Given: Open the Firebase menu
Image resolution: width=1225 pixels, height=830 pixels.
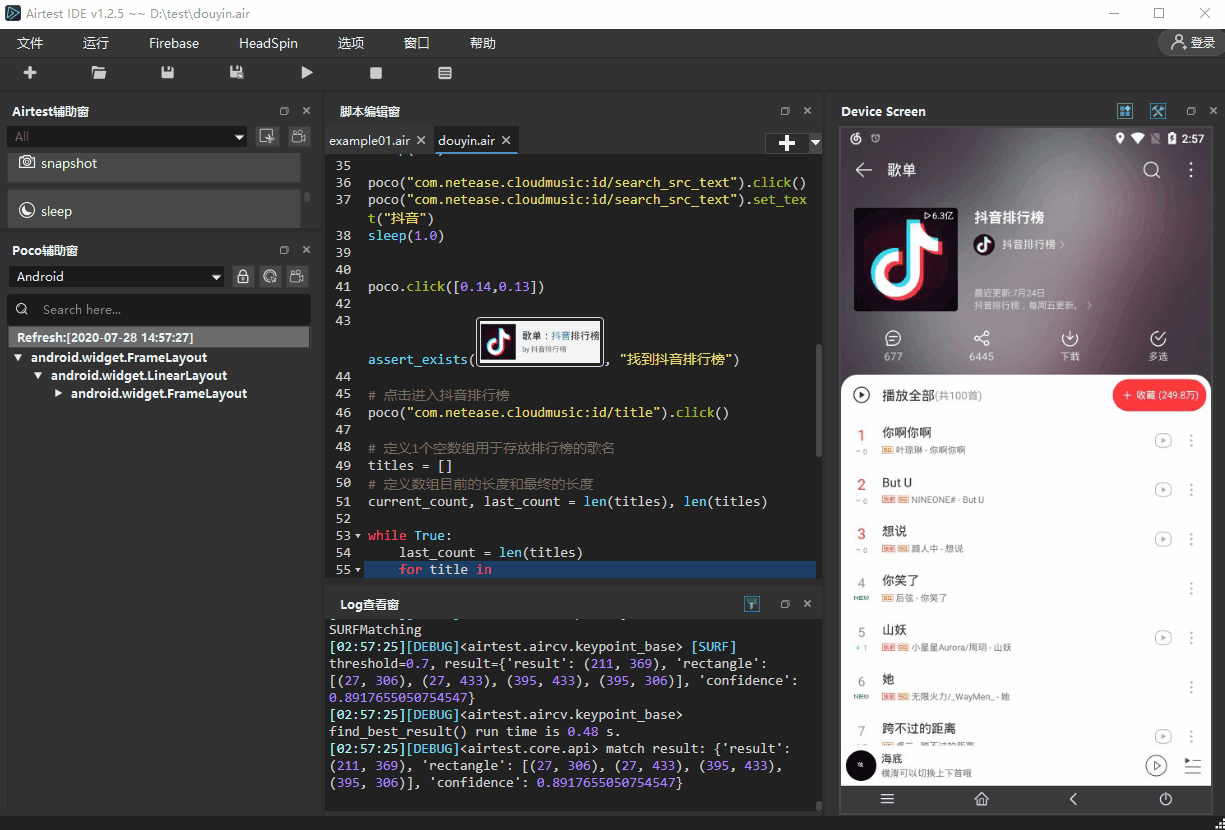Looking at the screenshot, I should coord(174,43).
